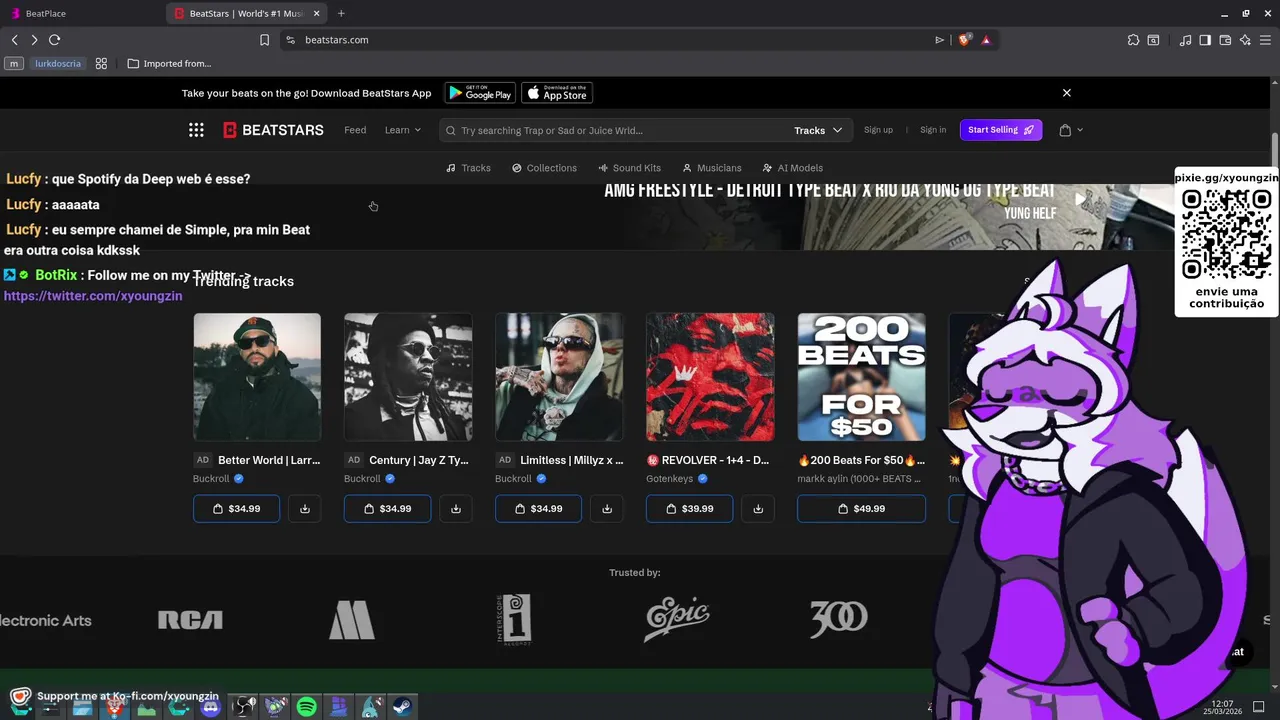Add Limitless Millyz beat to cart
Image resolution: width=1280 pixels, height=720 pixels.
(x=538, y=509)
